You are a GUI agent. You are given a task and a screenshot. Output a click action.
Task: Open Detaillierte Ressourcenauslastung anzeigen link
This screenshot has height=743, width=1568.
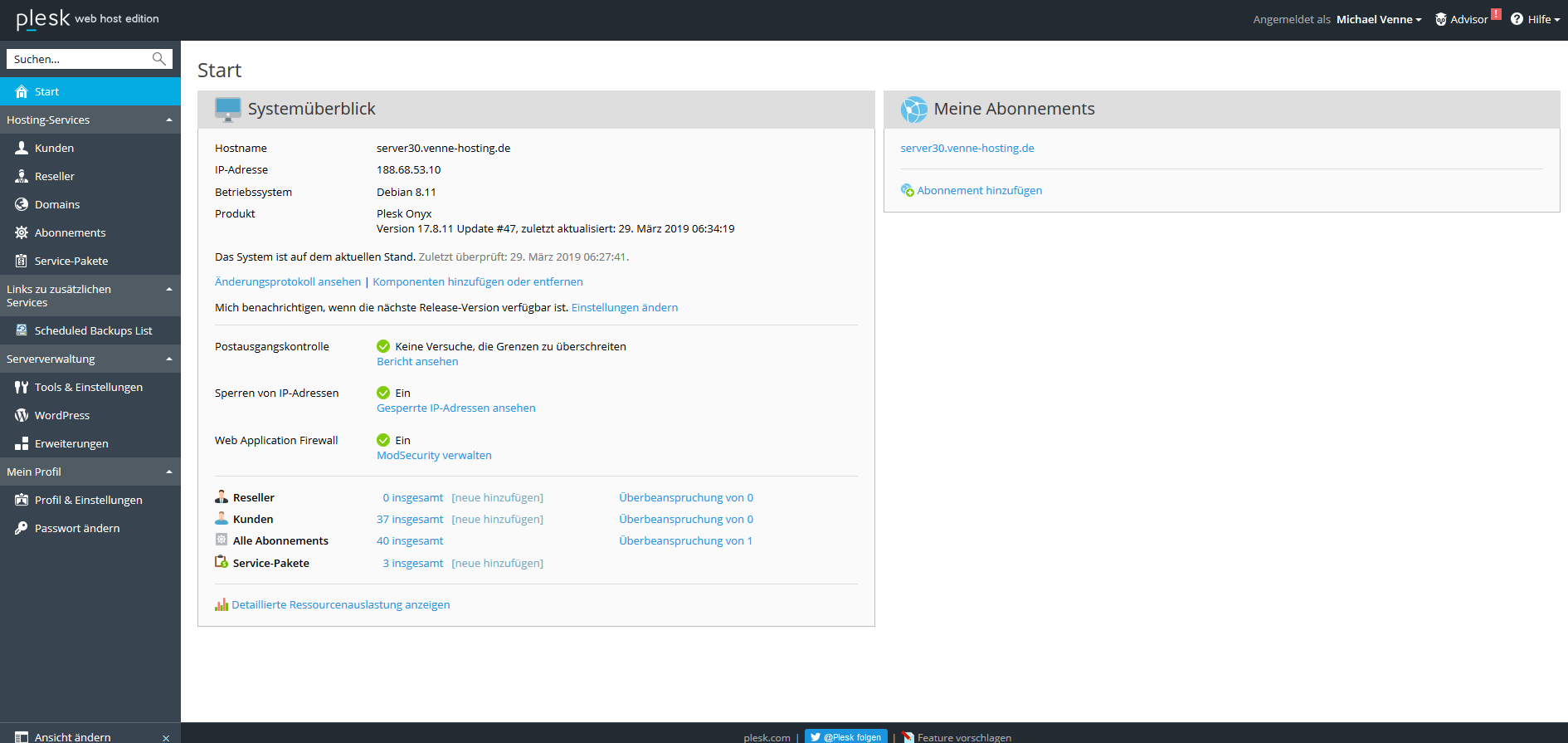pyautogui.click(x=341, y=604)
